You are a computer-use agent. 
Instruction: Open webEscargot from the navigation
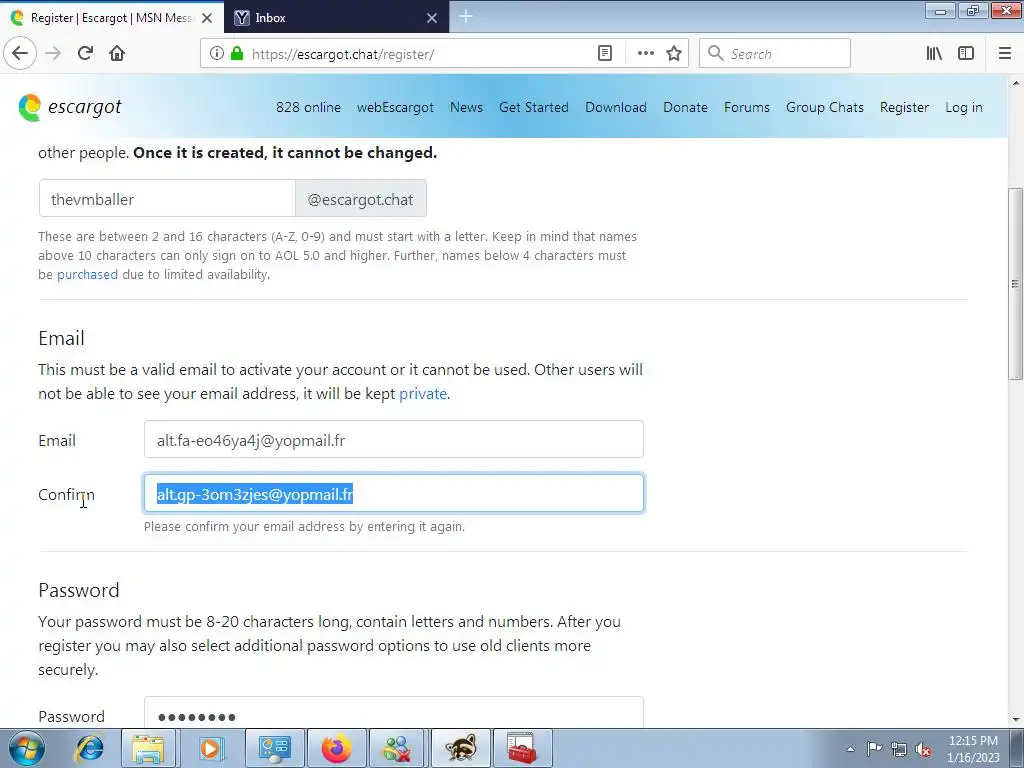pos(395,107)
